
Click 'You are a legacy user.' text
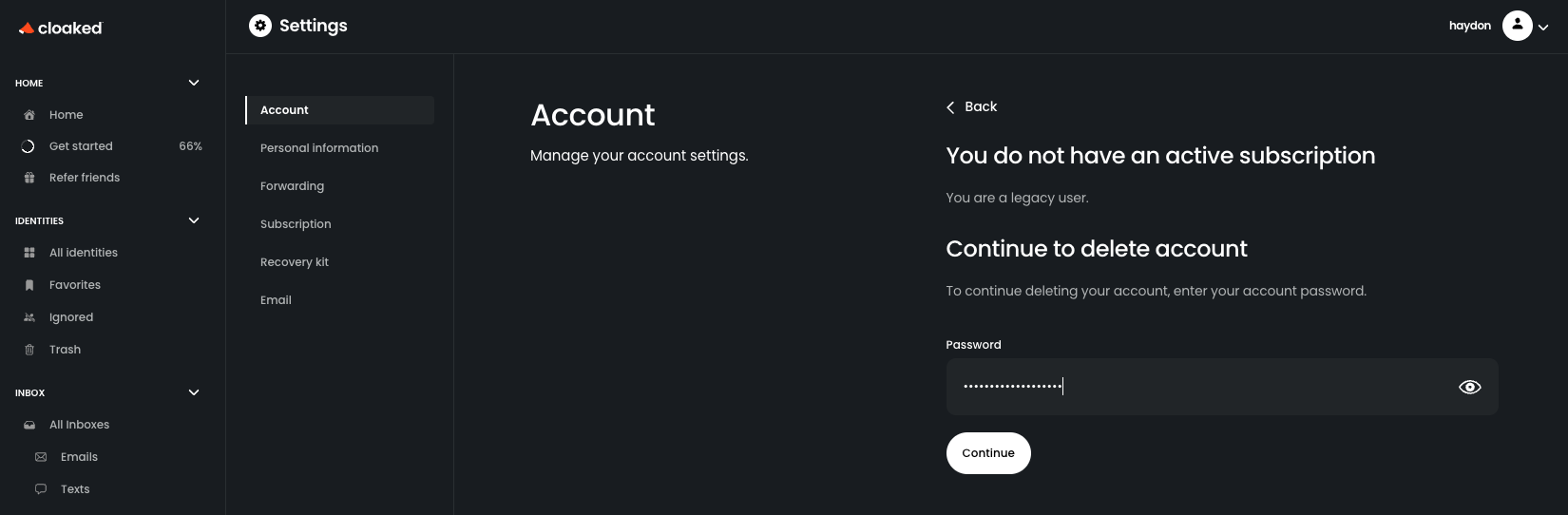(1017, 198)
